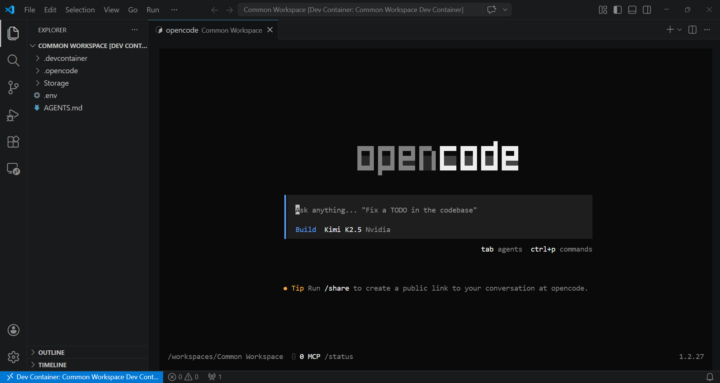This screenshot has height=383, width=720.
Task: Toggle the bottom panel
Action: 632,10
